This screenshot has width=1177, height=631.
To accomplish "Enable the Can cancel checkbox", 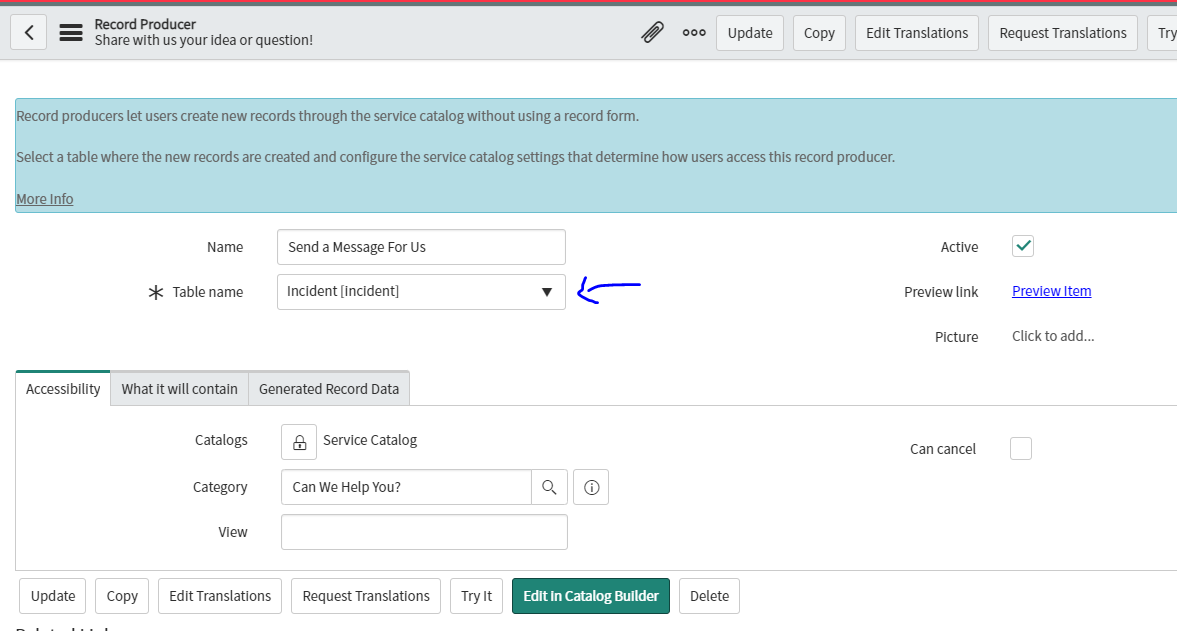I will coord(1020,448).
